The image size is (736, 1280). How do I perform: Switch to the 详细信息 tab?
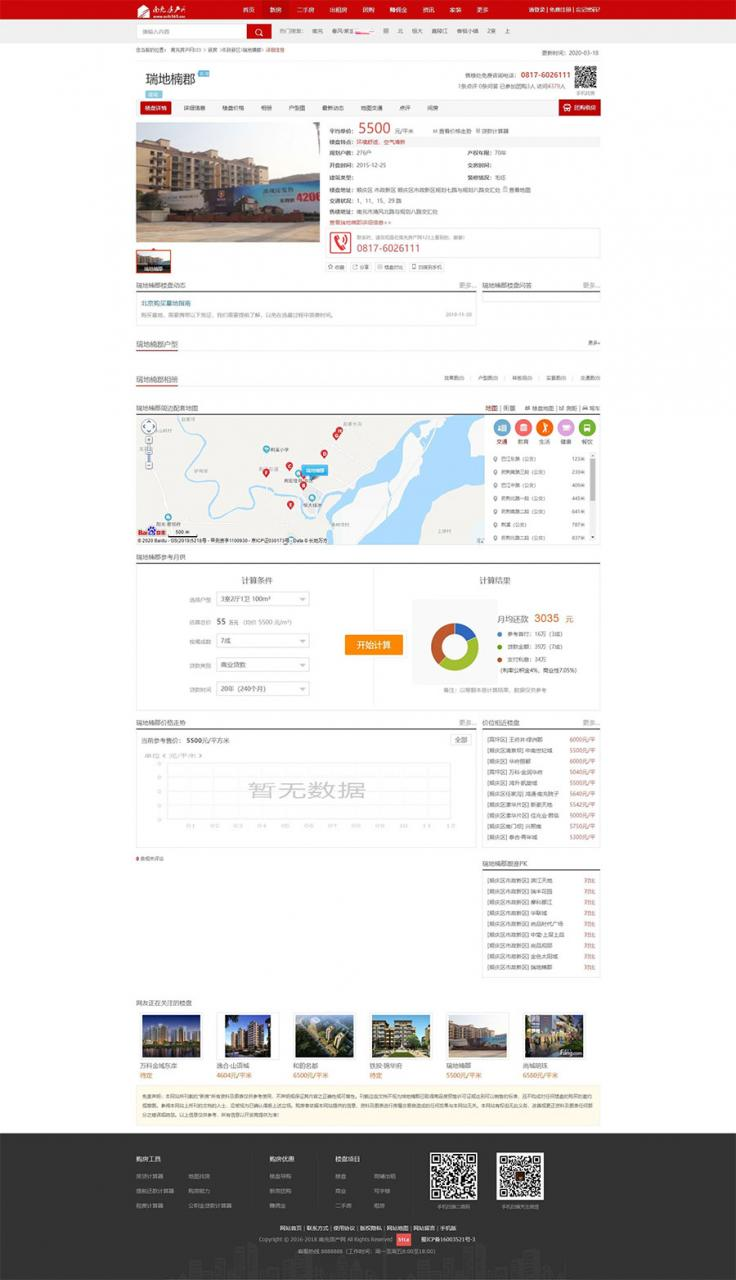click(x=194, y=108)
